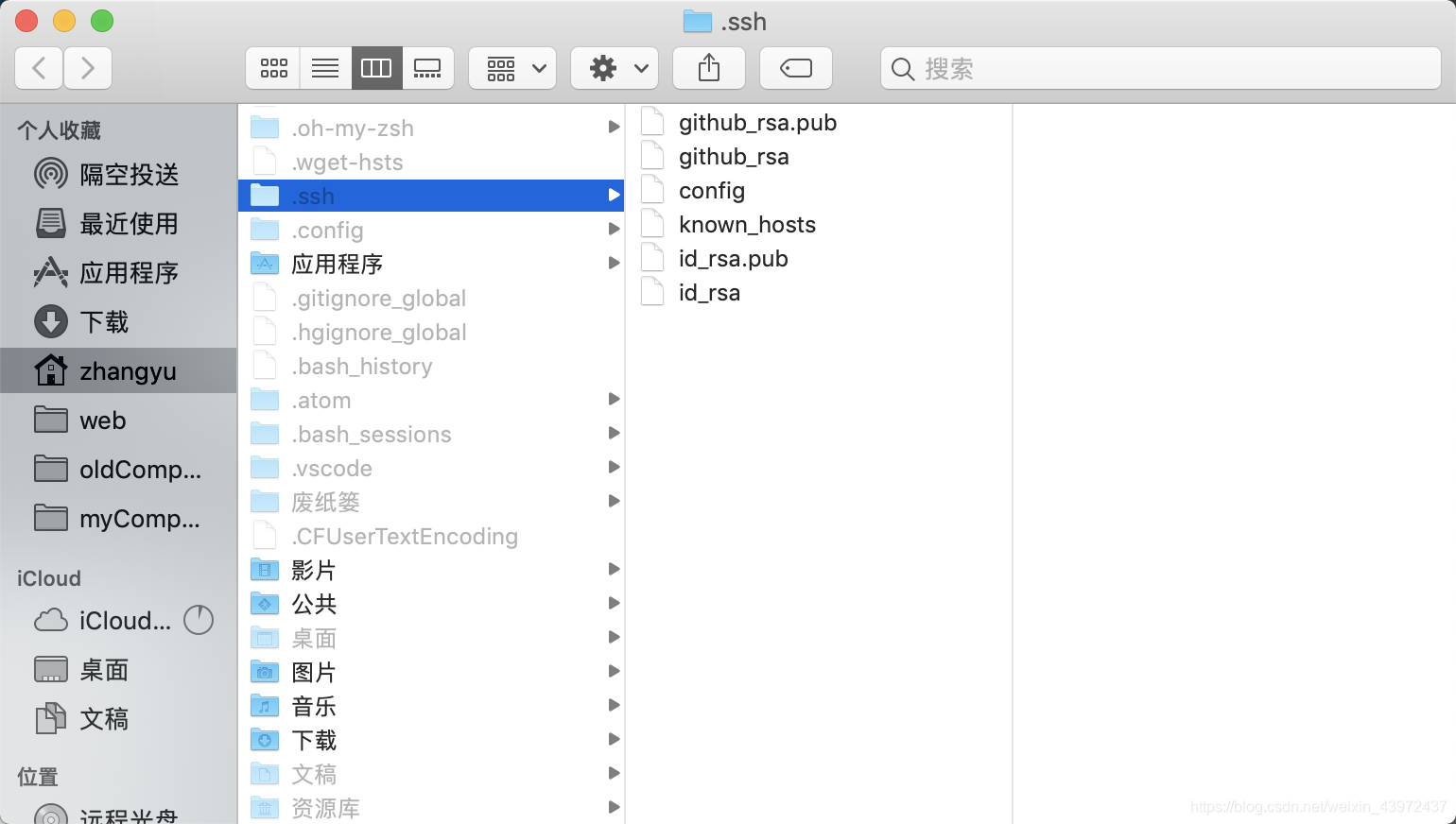Select the .hgignore_global file
The height and width of the screenshot is (824, 1456).
[431, 332]
